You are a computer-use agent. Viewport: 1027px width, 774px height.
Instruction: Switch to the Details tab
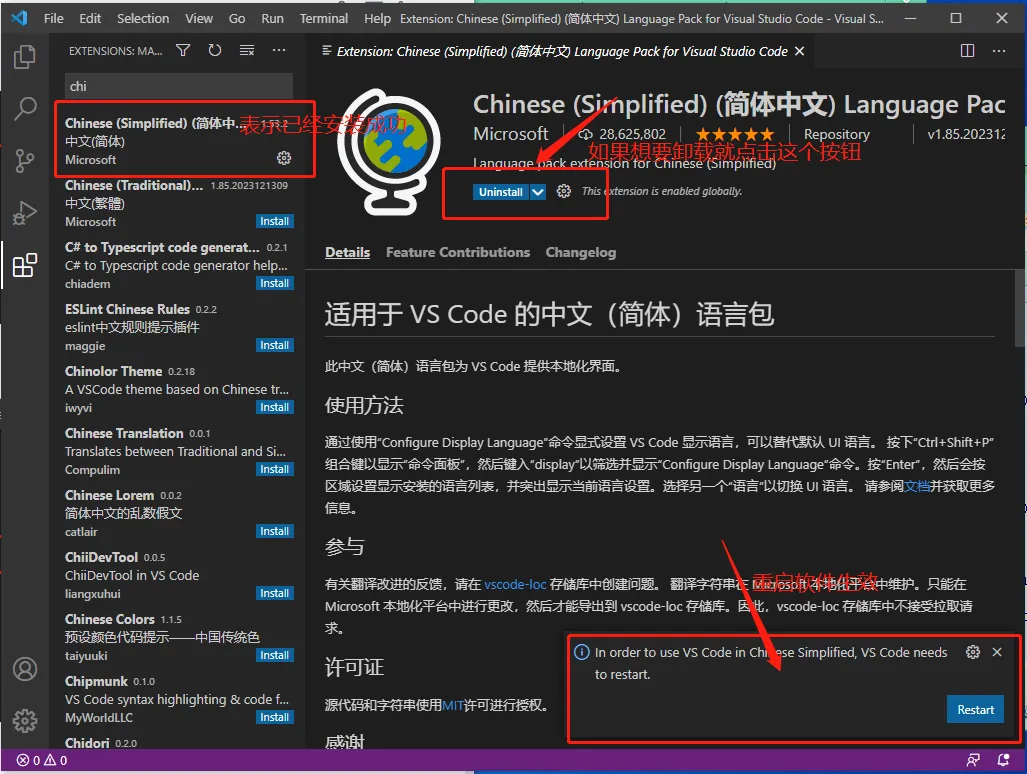[347, 253]
